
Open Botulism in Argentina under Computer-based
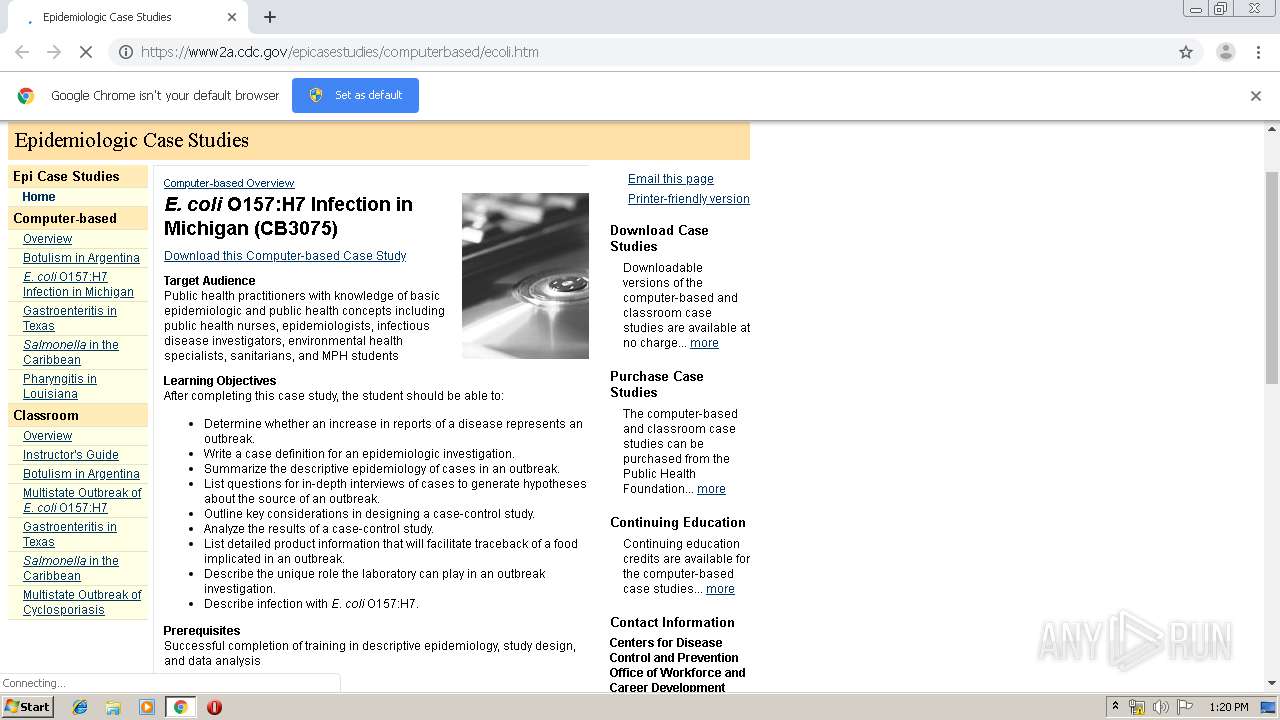[x=81, y=258]
